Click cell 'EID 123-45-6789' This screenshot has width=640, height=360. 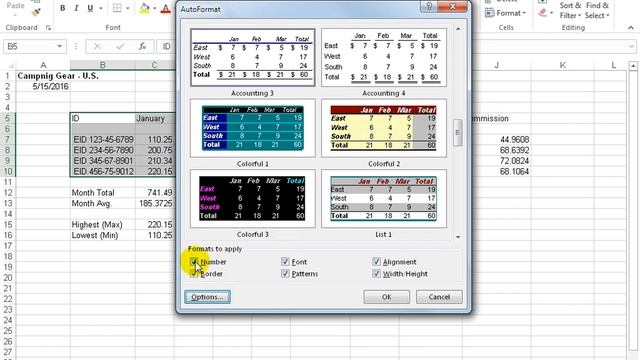(102, 140)
